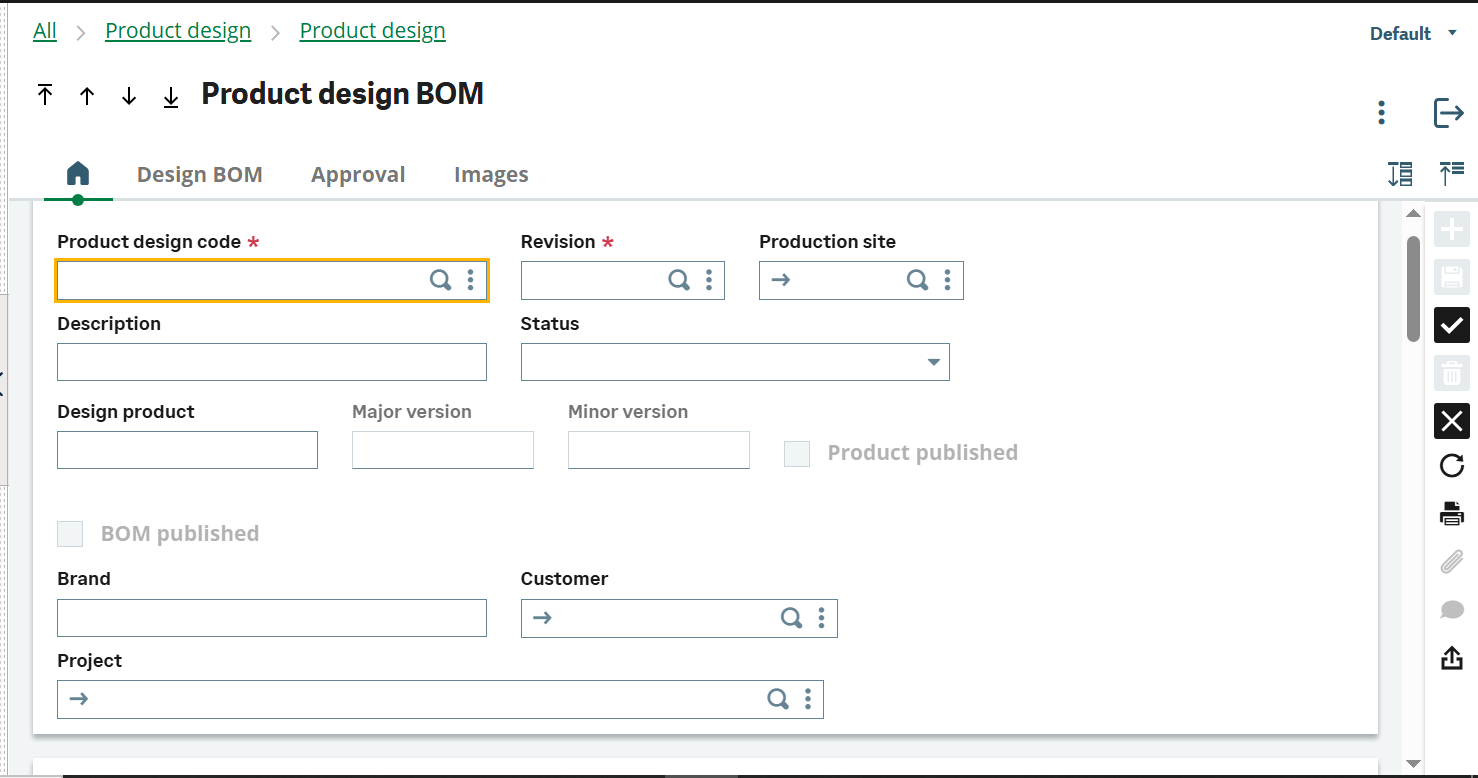Screen dimensions: 1478x778
Task: Click the validate checkmark icon in sidebar
Action: coord(1452,325)
